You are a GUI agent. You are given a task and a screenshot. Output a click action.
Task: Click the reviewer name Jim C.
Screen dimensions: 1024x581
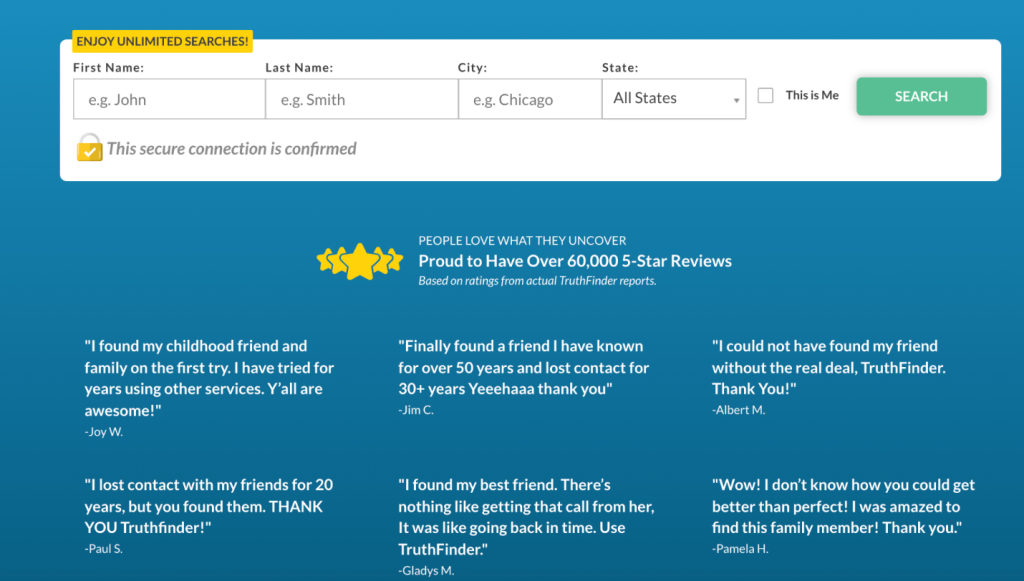[x=416, y=410]
